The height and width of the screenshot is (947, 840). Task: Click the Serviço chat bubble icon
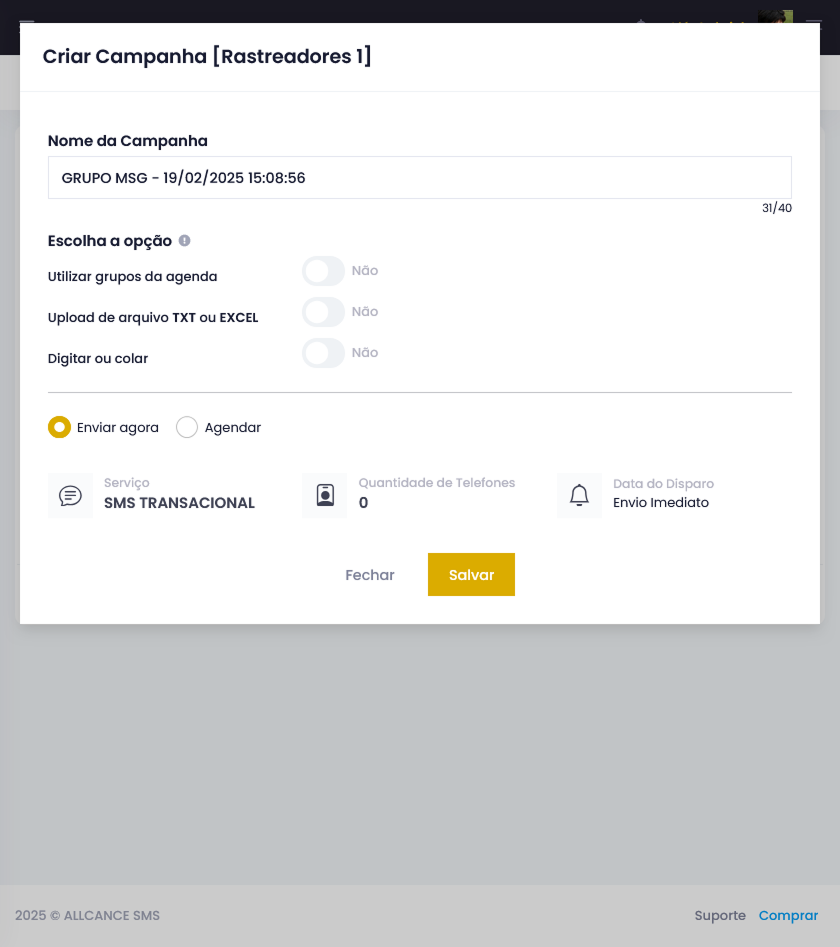pyautogui.click(x=71, y=496)
